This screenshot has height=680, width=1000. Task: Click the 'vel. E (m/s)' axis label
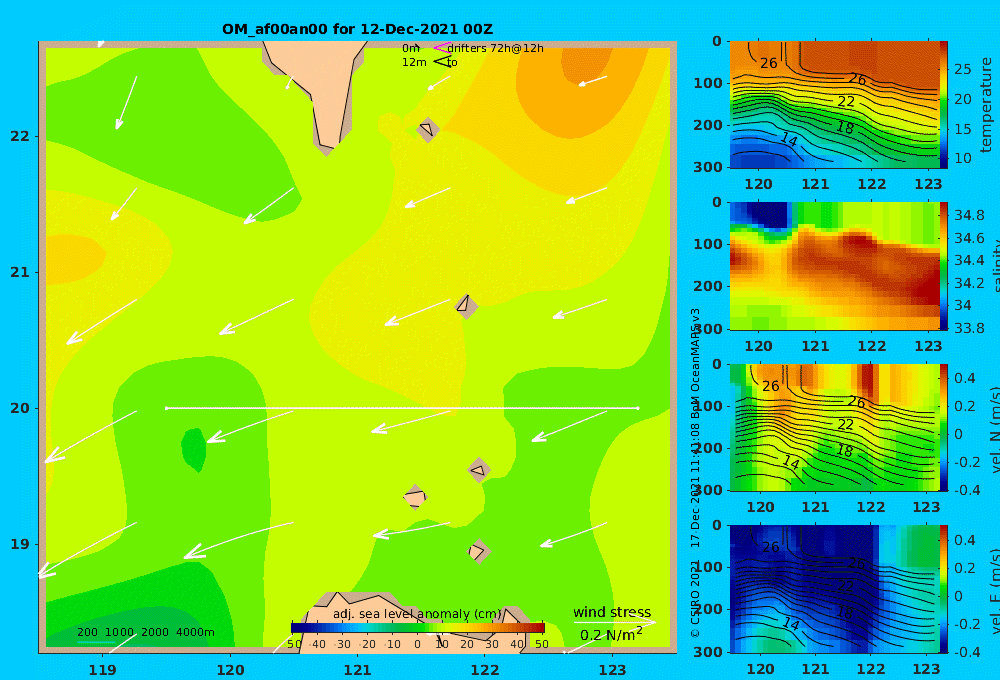coord(994,590)
